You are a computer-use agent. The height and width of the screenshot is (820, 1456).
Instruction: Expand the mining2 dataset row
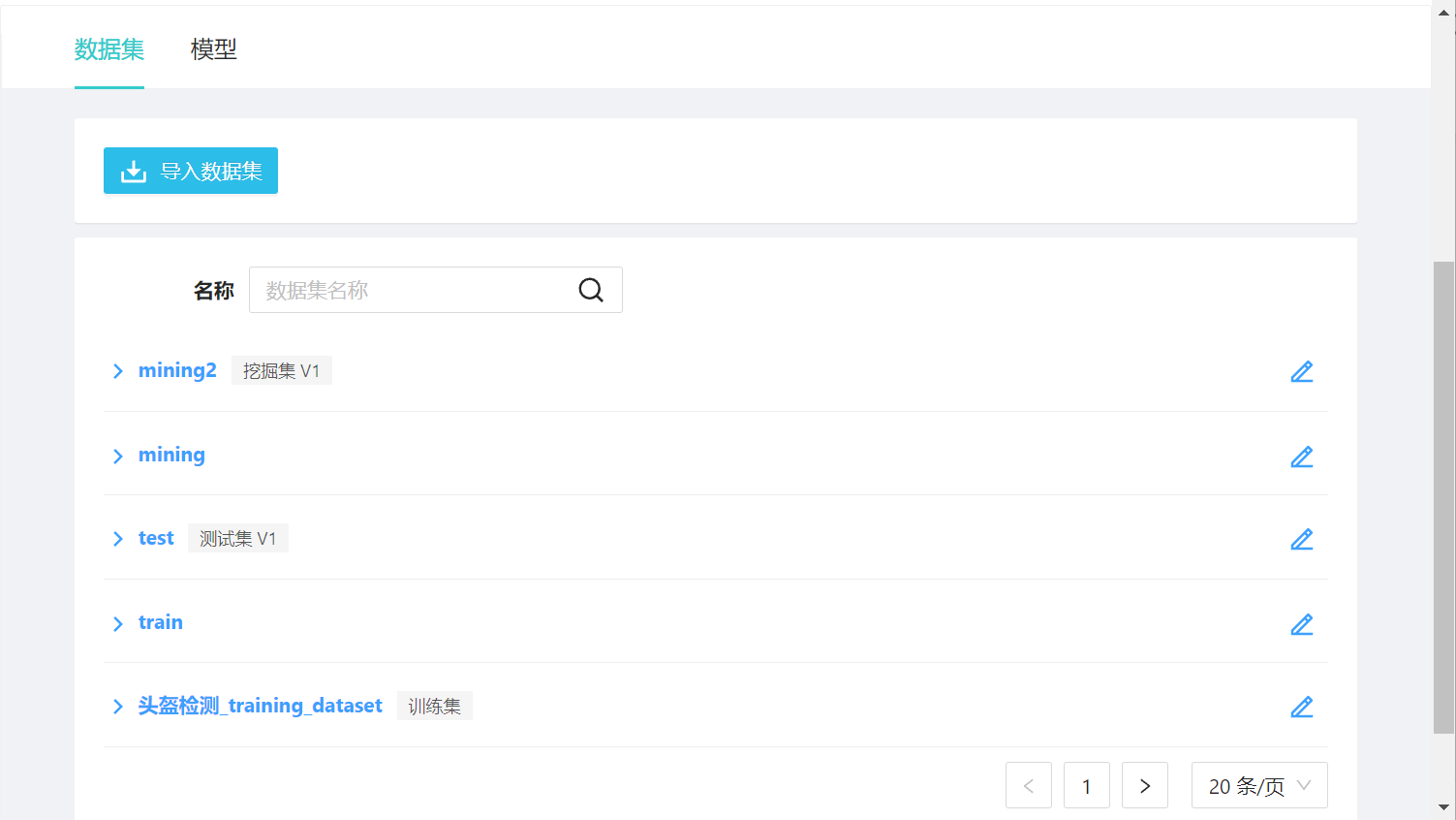(117, 371)
